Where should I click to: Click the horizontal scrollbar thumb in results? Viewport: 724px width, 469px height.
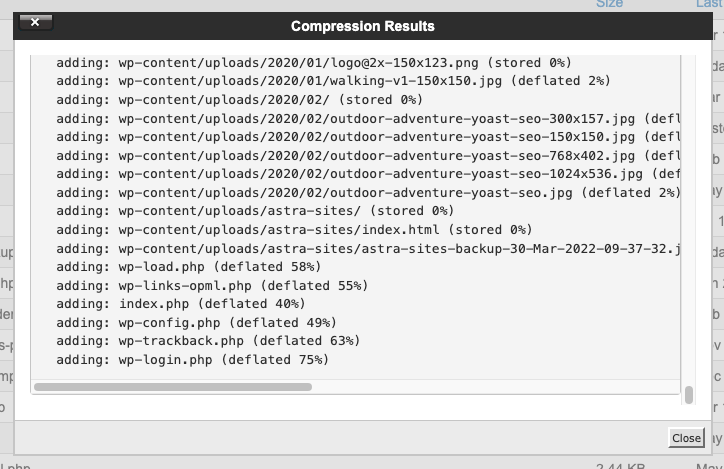[173, 387]
